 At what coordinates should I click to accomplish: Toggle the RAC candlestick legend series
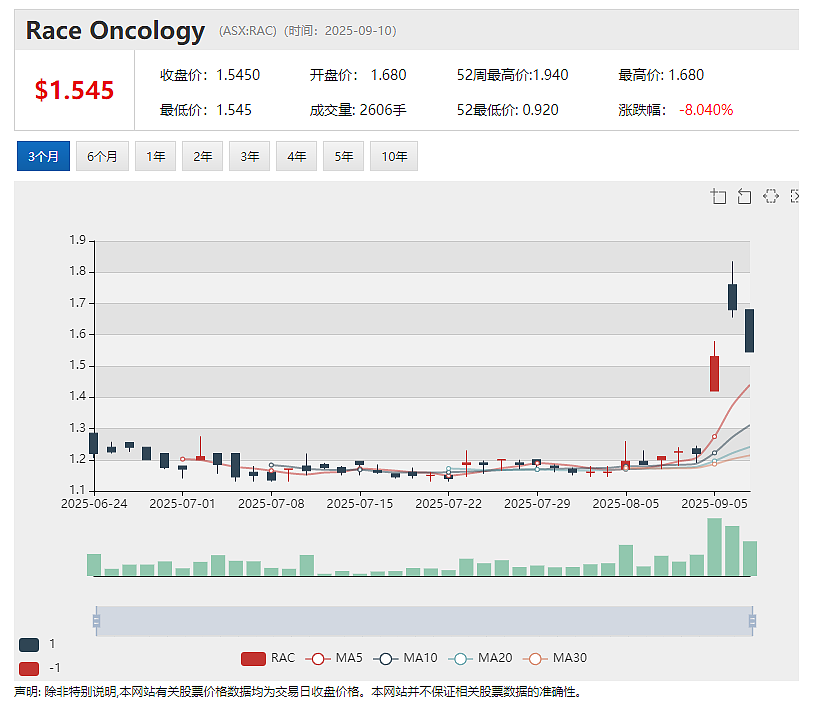(268, 658)
